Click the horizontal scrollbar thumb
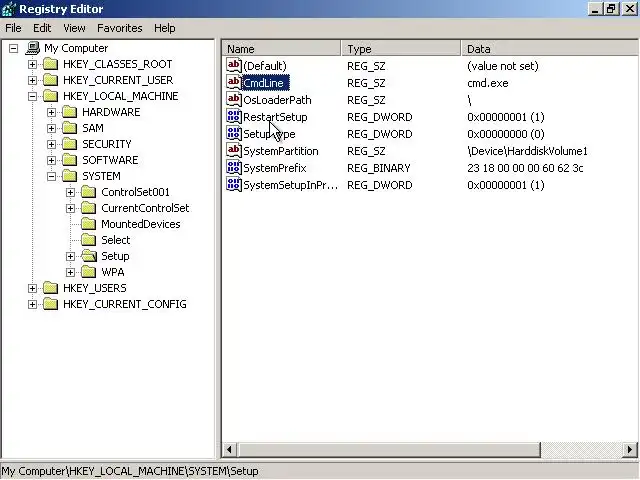Screen dimensions: 640x480 coord(388,449)
